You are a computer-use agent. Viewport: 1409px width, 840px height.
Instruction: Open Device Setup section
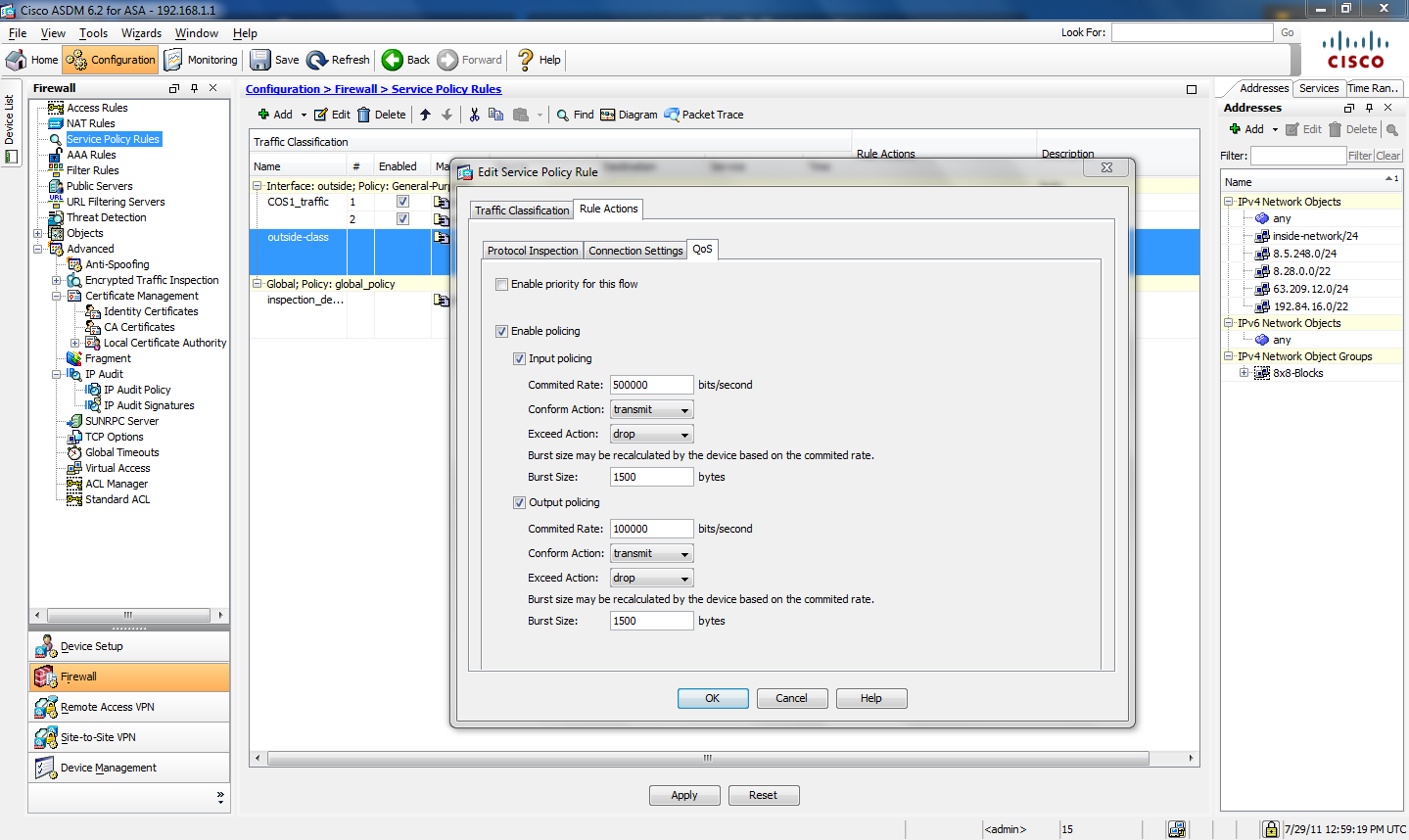tap(129, 646)
